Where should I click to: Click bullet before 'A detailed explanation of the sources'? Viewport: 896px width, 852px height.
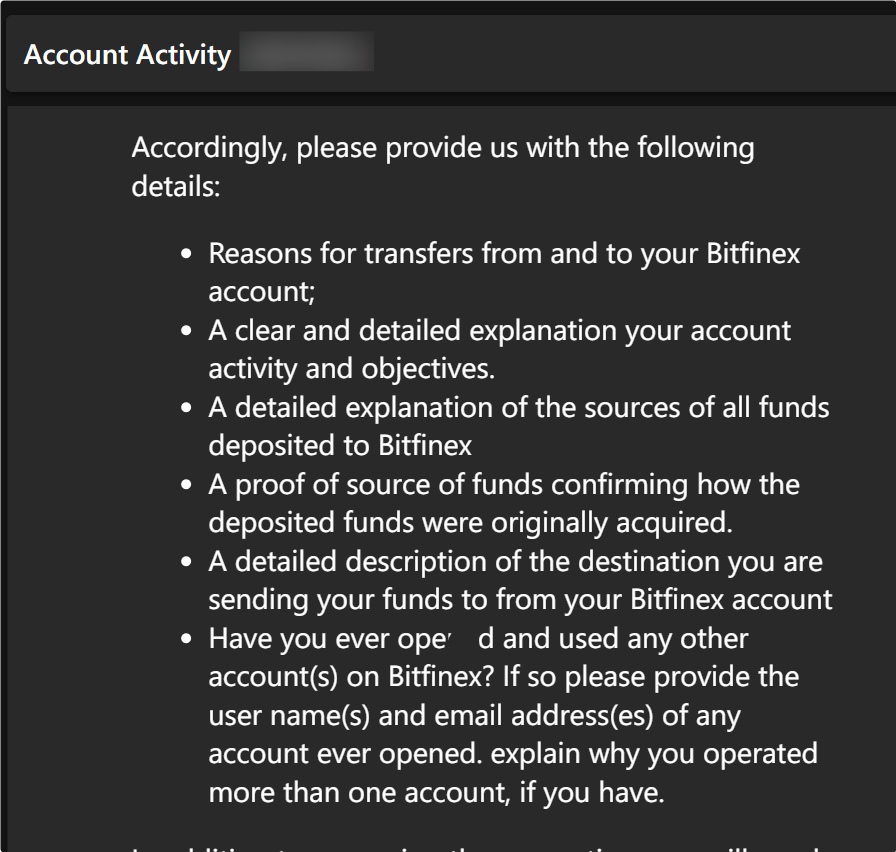point(186,407)
